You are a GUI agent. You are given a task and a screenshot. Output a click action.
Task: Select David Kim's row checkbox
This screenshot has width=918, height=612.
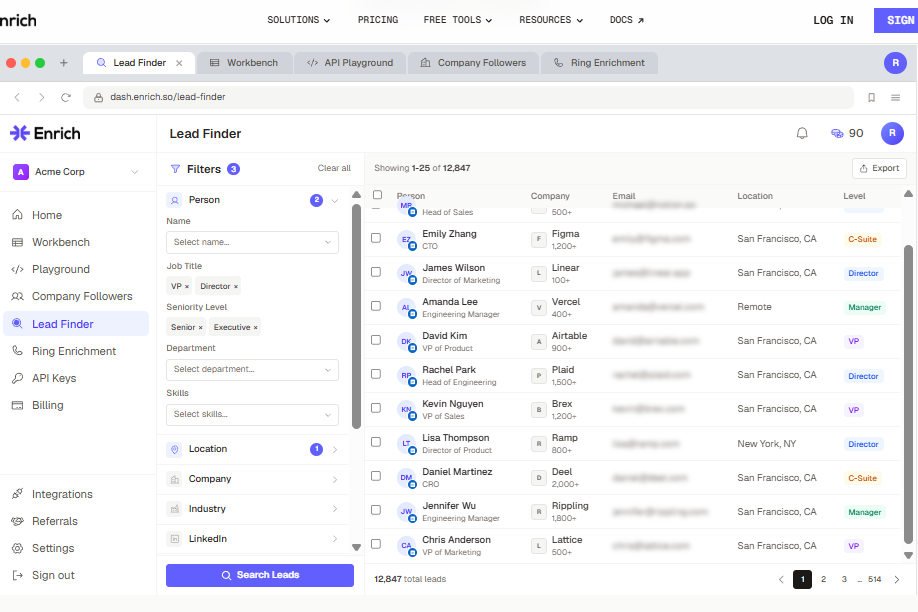376,340
